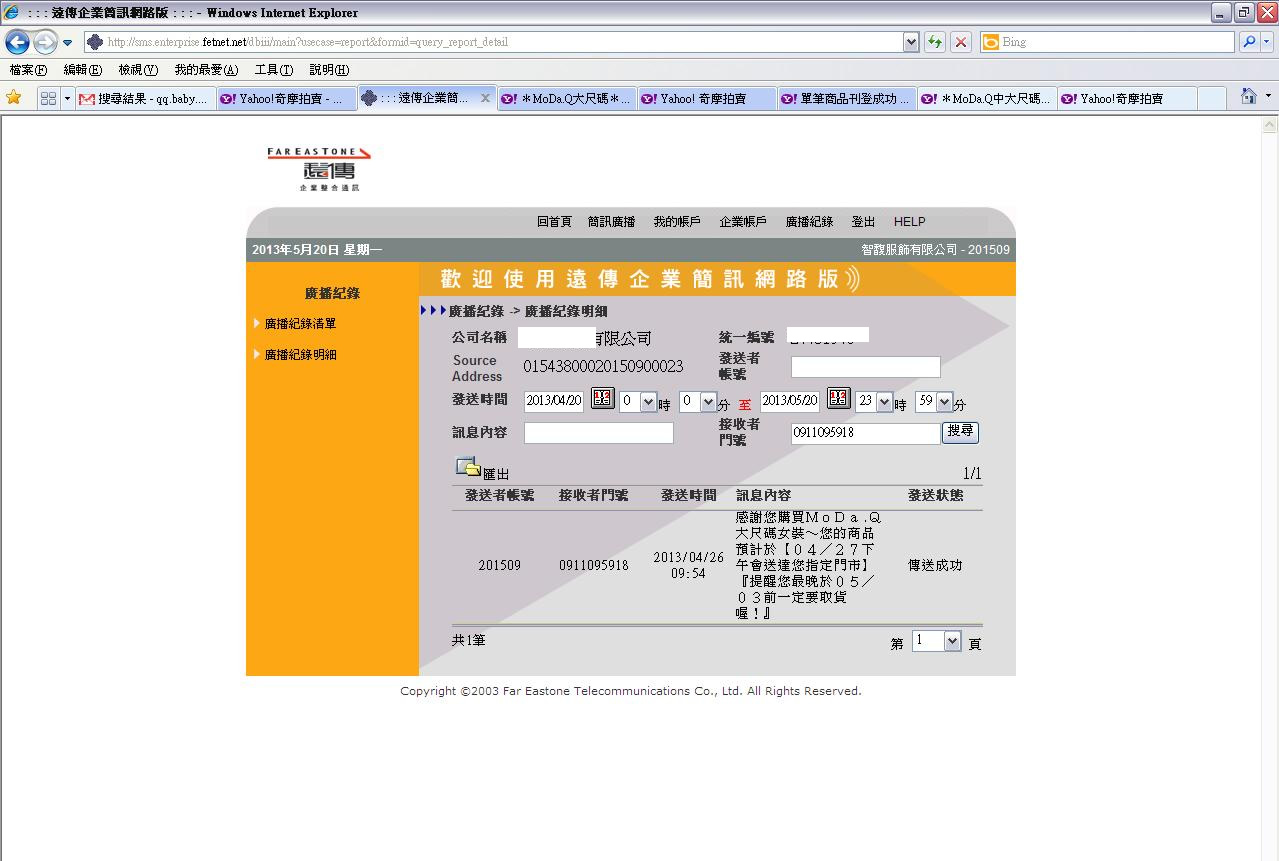Open the page number dropdown

(952, 642)
